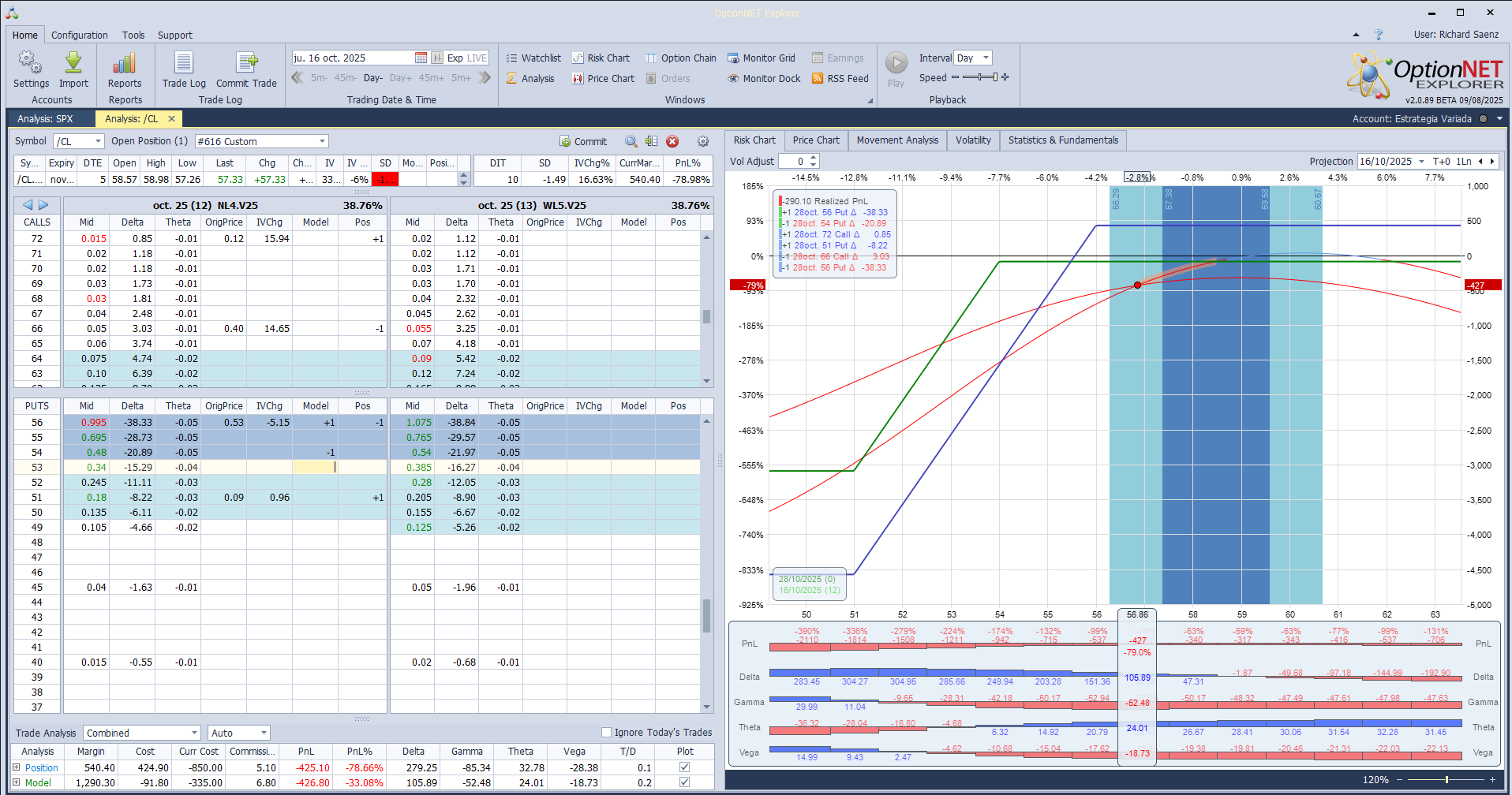This screenshot has height=795, width=1512.
Task: Toggle LIVE trading mode
Action: (477, 58)
